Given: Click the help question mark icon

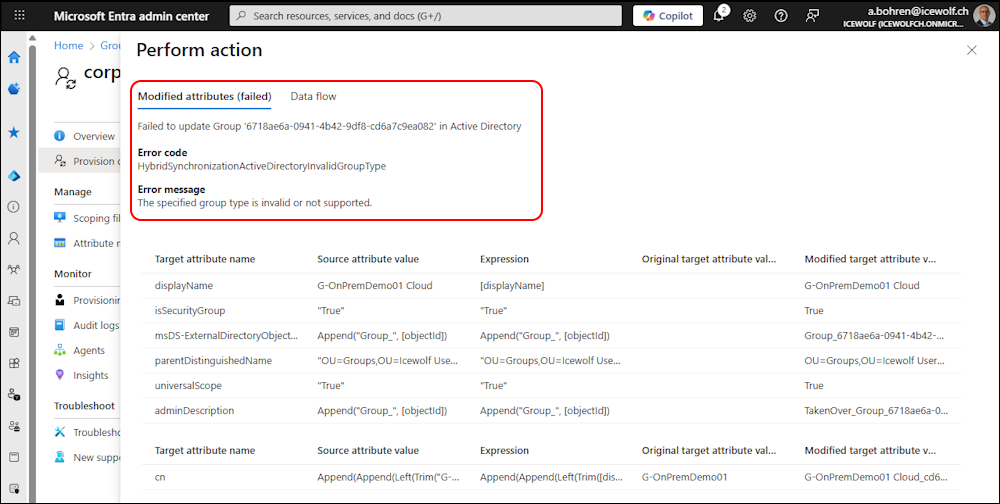Looking at the screenshot, I should pyautogui.click(x=781, y=16).
